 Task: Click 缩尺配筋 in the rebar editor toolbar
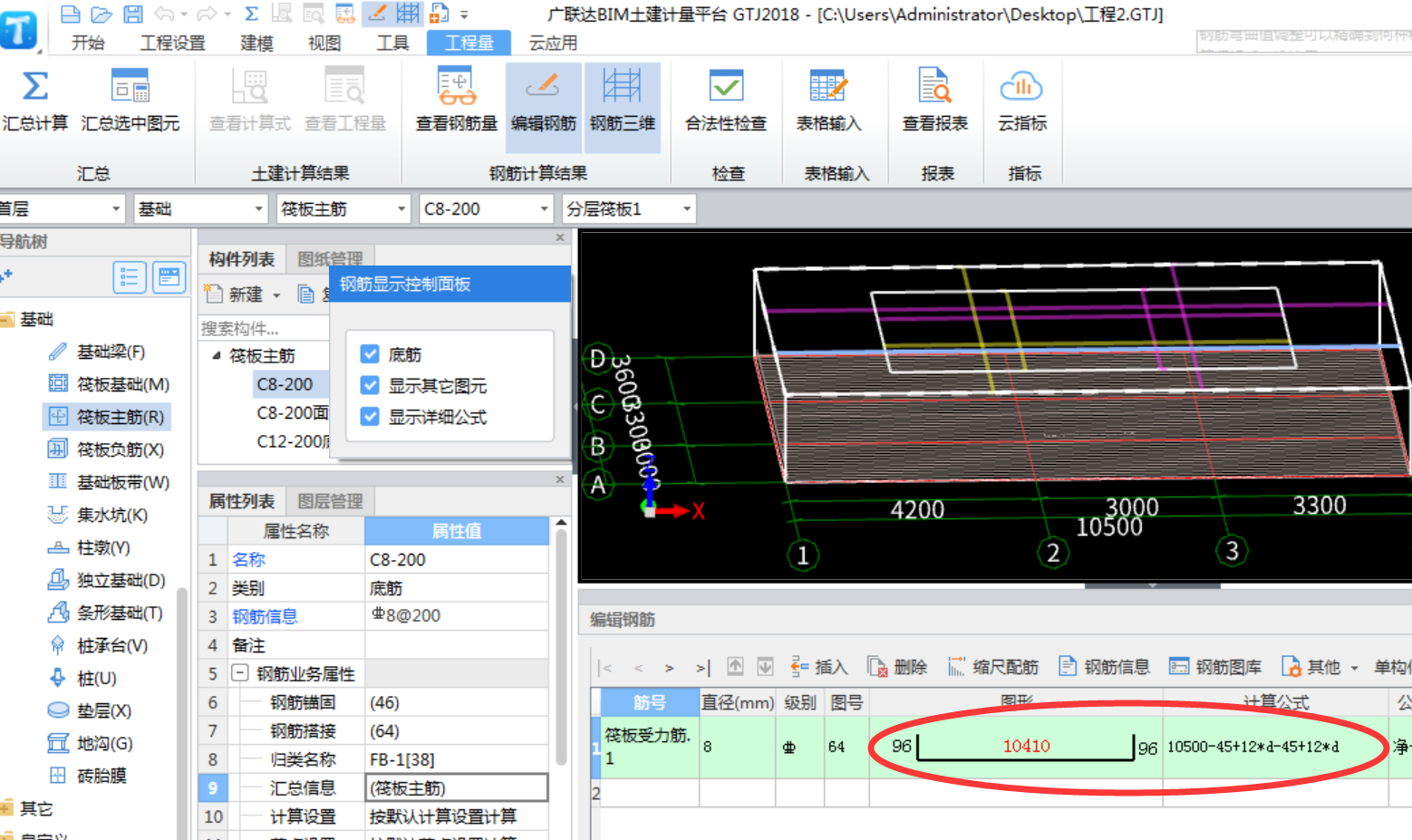[x=993, y=667]
